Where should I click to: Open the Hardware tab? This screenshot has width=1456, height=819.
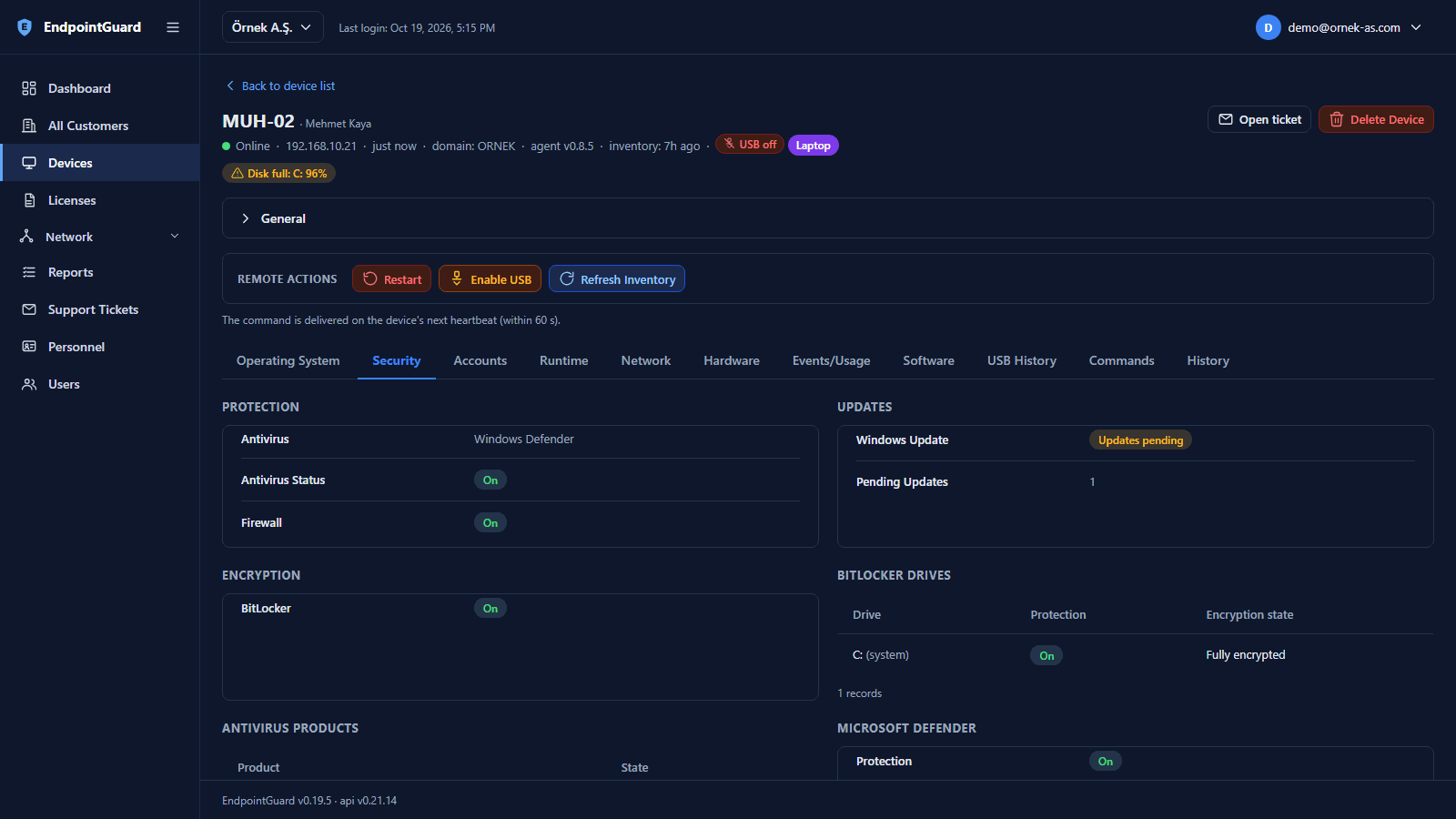click(731, 360)
